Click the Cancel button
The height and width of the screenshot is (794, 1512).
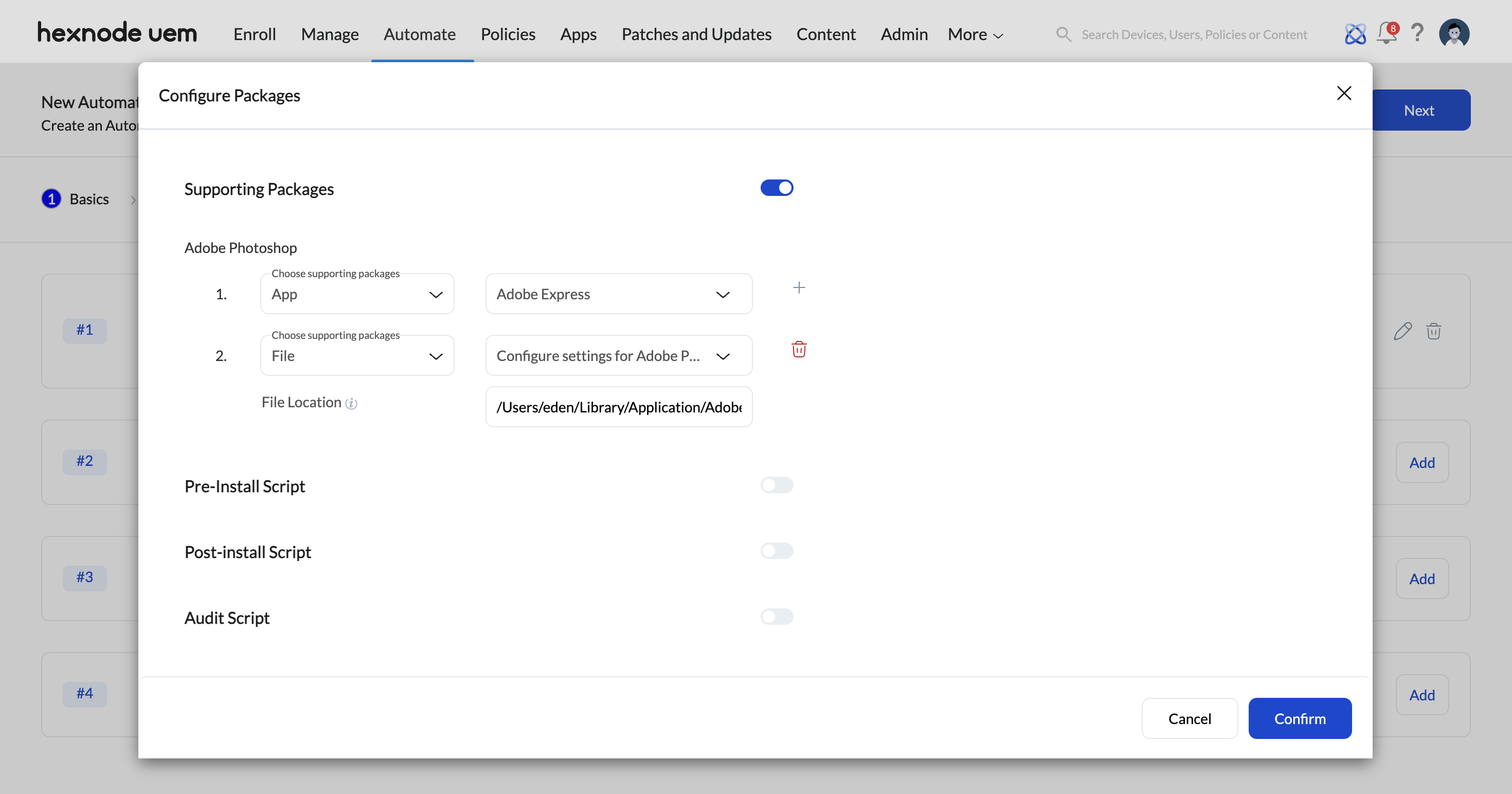tap(1189, 718)
